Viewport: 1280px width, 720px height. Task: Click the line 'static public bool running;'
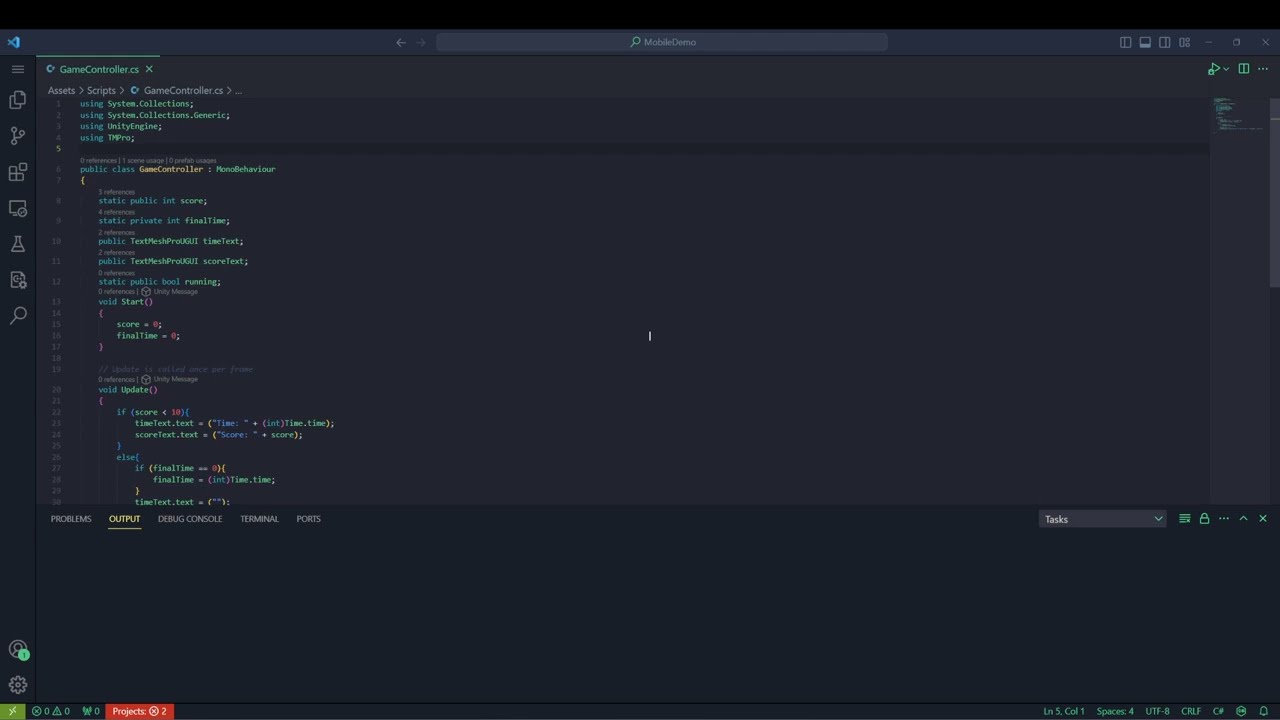160,282
